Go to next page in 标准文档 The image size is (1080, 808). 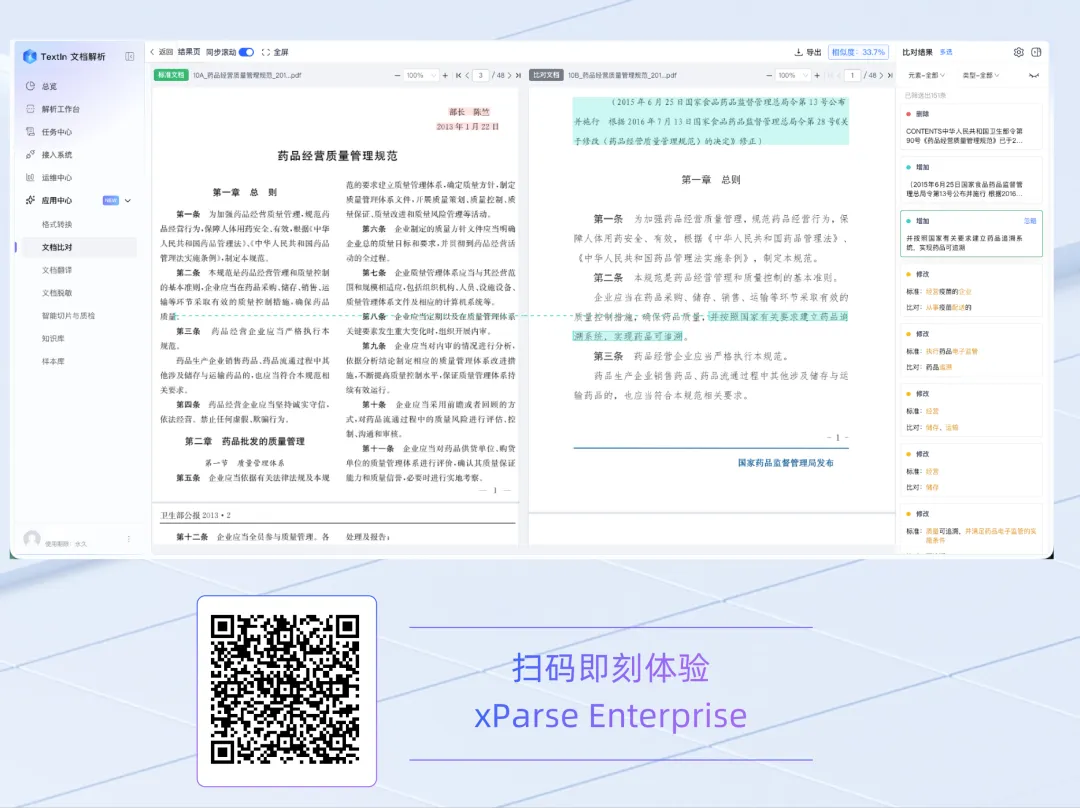pyautogui.click(x=510, y=75)
